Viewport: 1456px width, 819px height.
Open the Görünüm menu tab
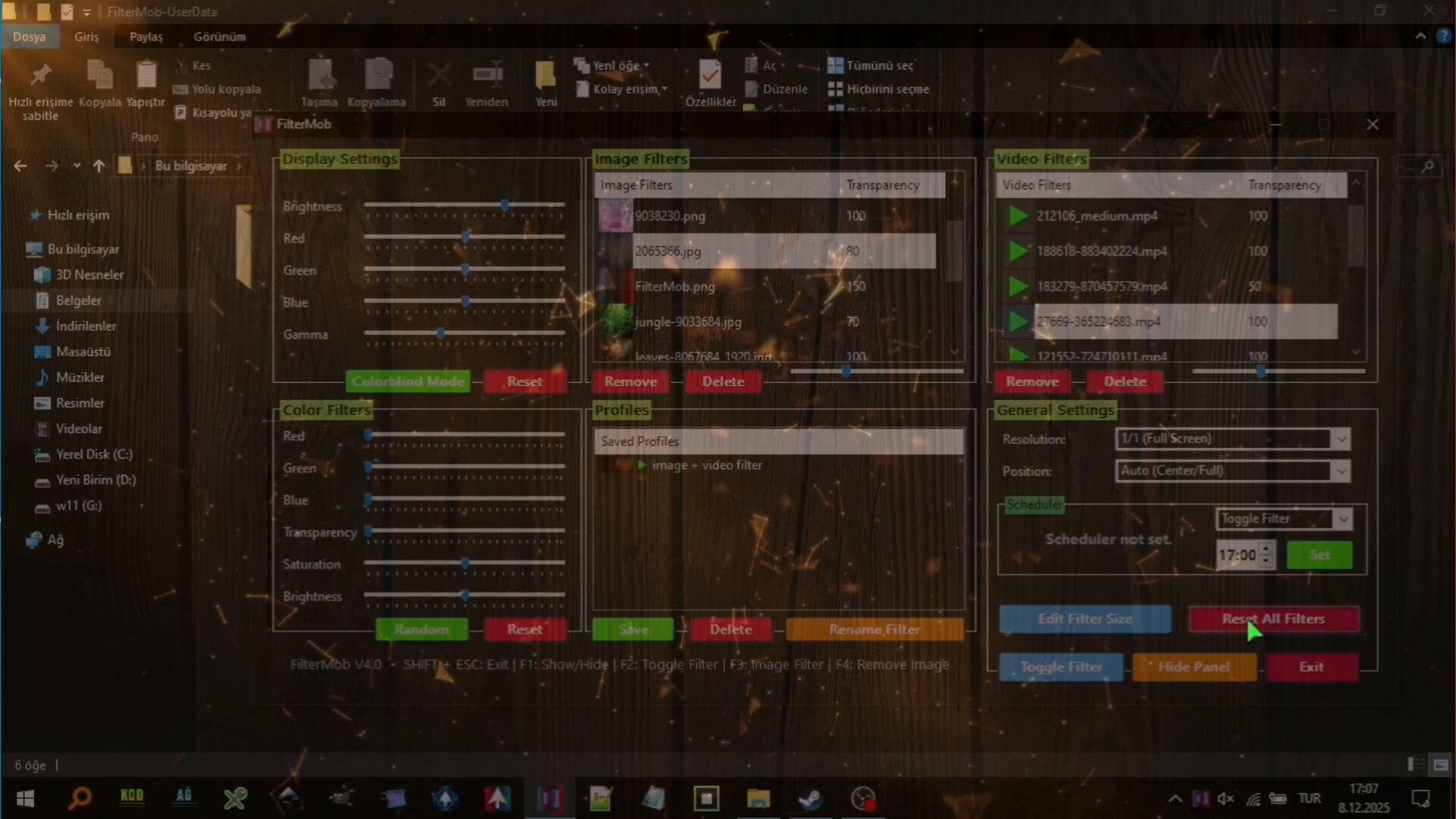tap(219, 36)
